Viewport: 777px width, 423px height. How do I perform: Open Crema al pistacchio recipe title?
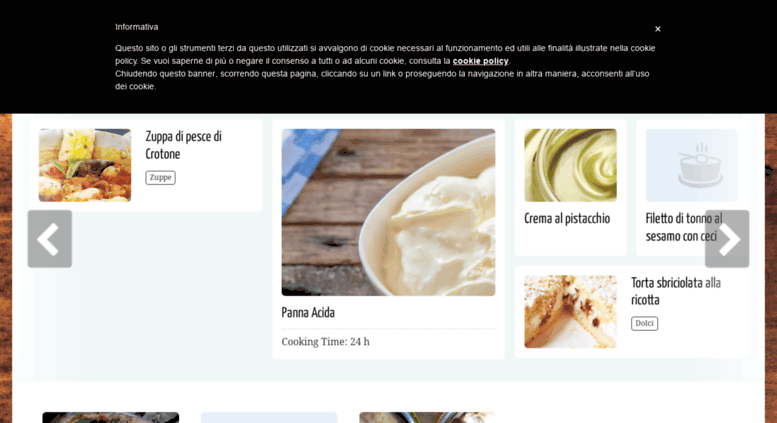(x=567, y=218)
